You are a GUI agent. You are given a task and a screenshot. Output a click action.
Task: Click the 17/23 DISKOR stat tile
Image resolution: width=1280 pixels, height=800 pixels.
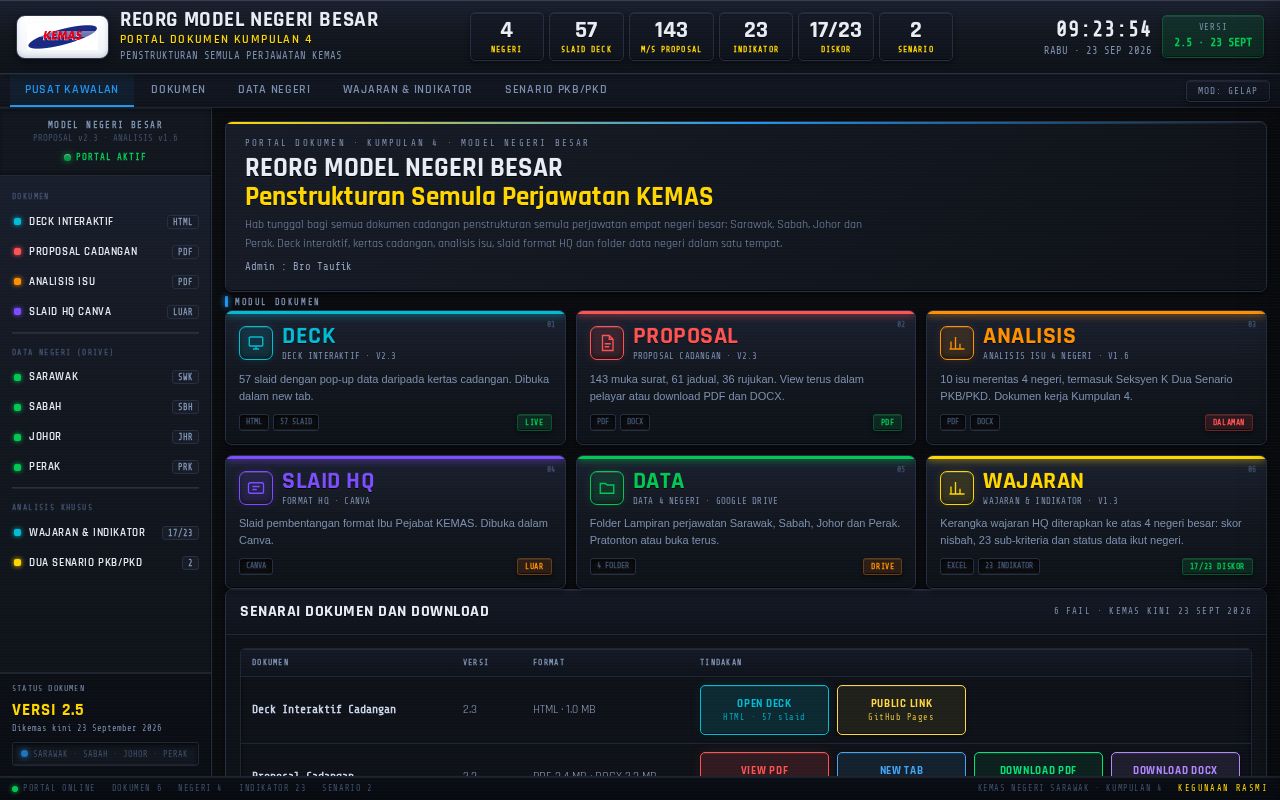pyautogui.click(x=836, y=37)
